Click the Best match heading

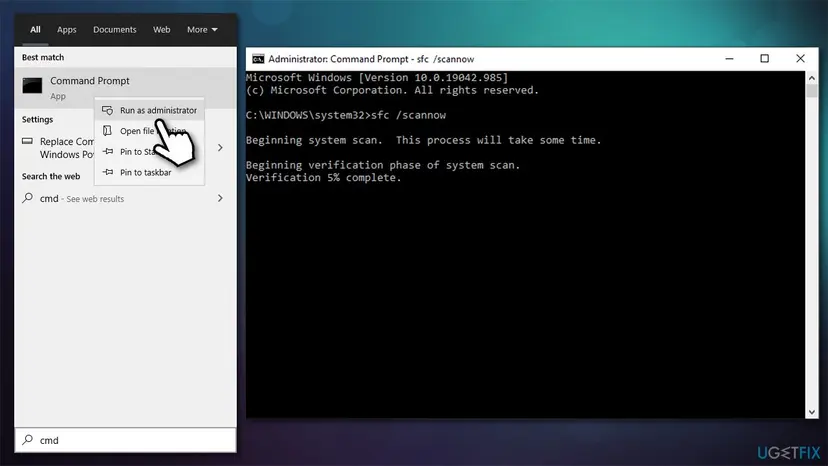click(43, 57)
